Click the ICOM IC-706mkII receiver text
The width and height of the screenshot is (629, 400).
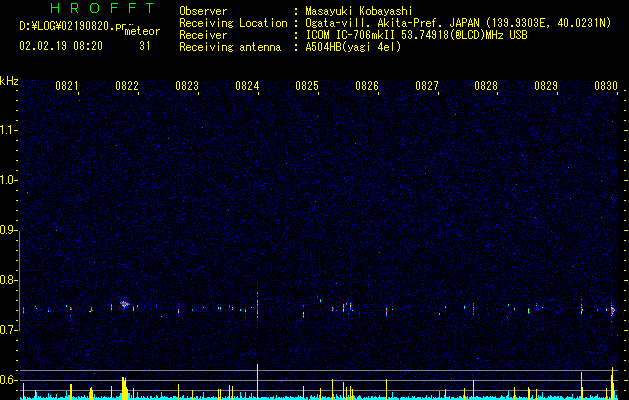click(x=416, y=35)
